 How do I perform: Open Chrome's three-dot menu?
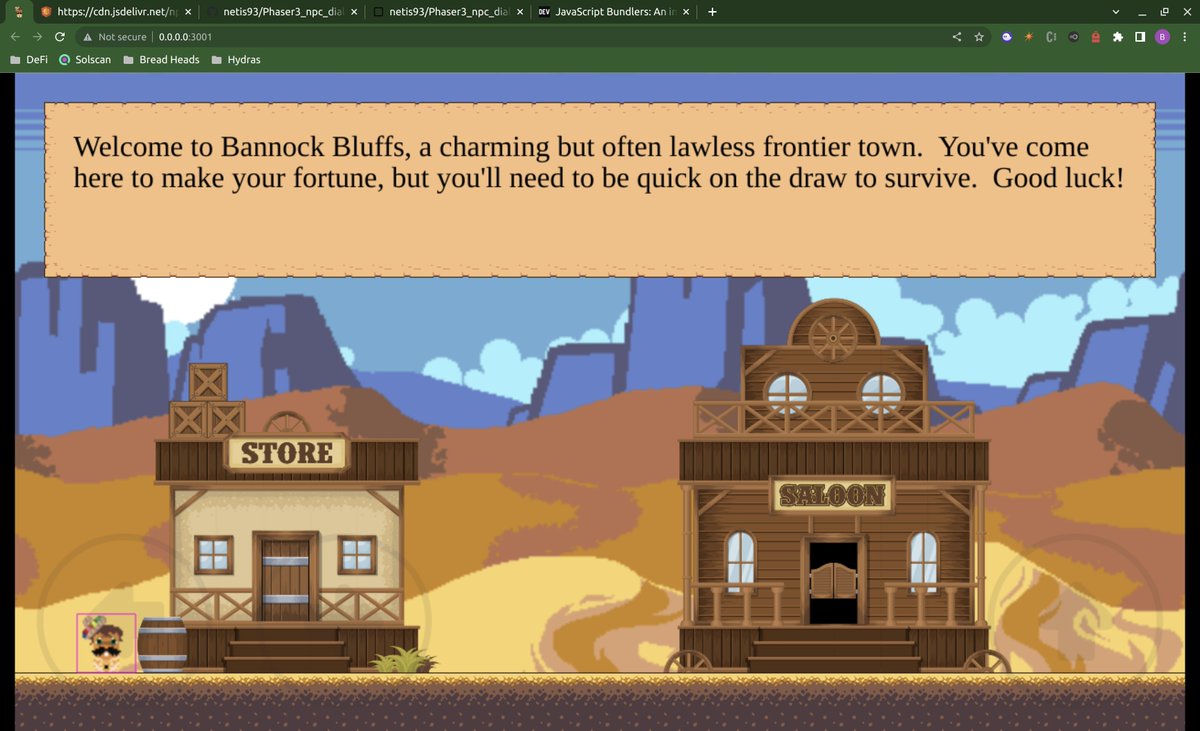tap(1185, 37)
